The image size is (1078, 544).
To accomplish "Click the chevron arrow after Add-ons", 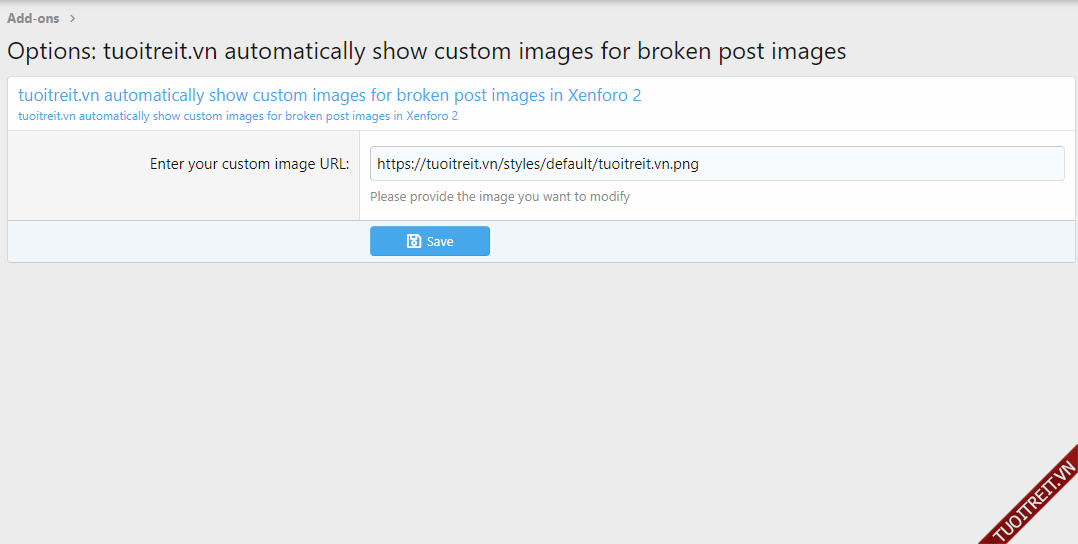I will click(73, 18).
